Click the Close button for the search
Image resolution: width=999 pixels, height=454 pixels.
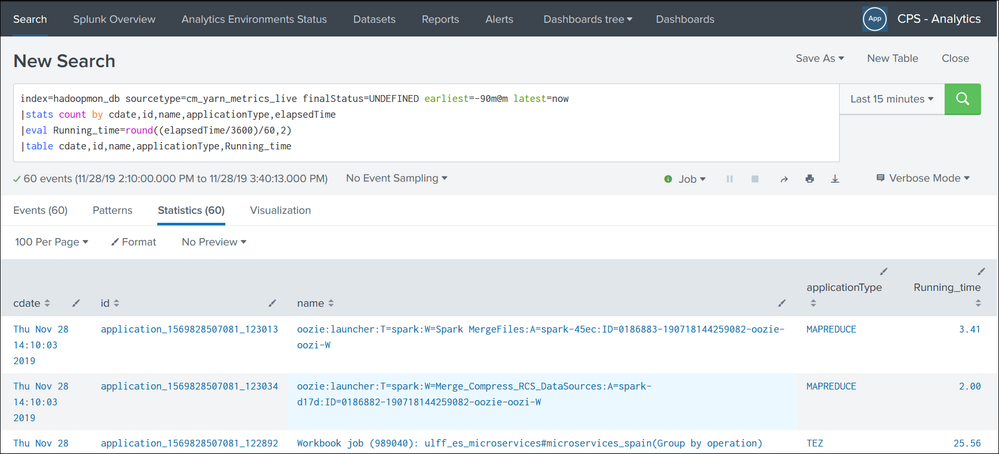pos(955,58)
